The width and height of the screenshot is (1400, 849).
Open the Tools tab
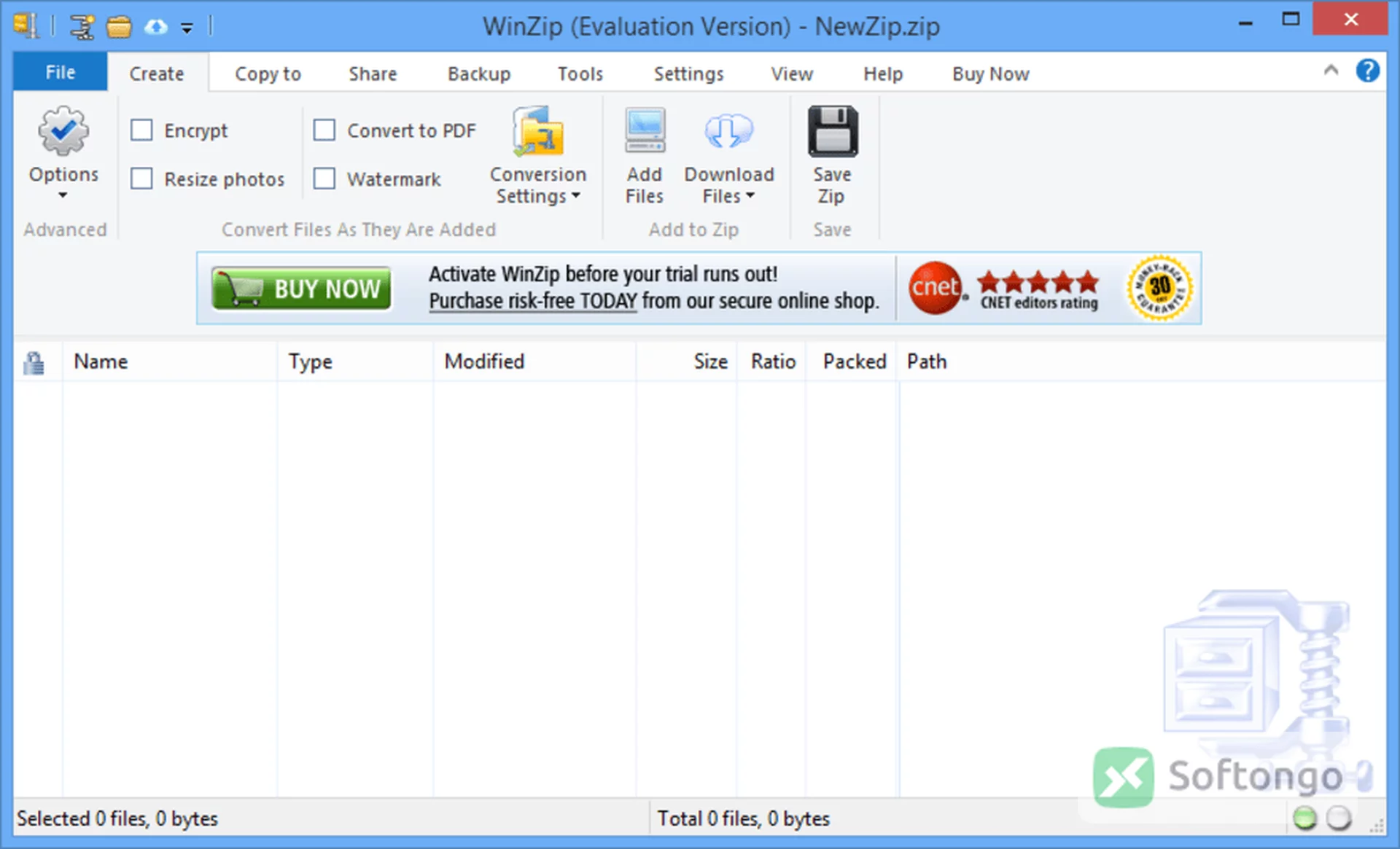(580, 74)
